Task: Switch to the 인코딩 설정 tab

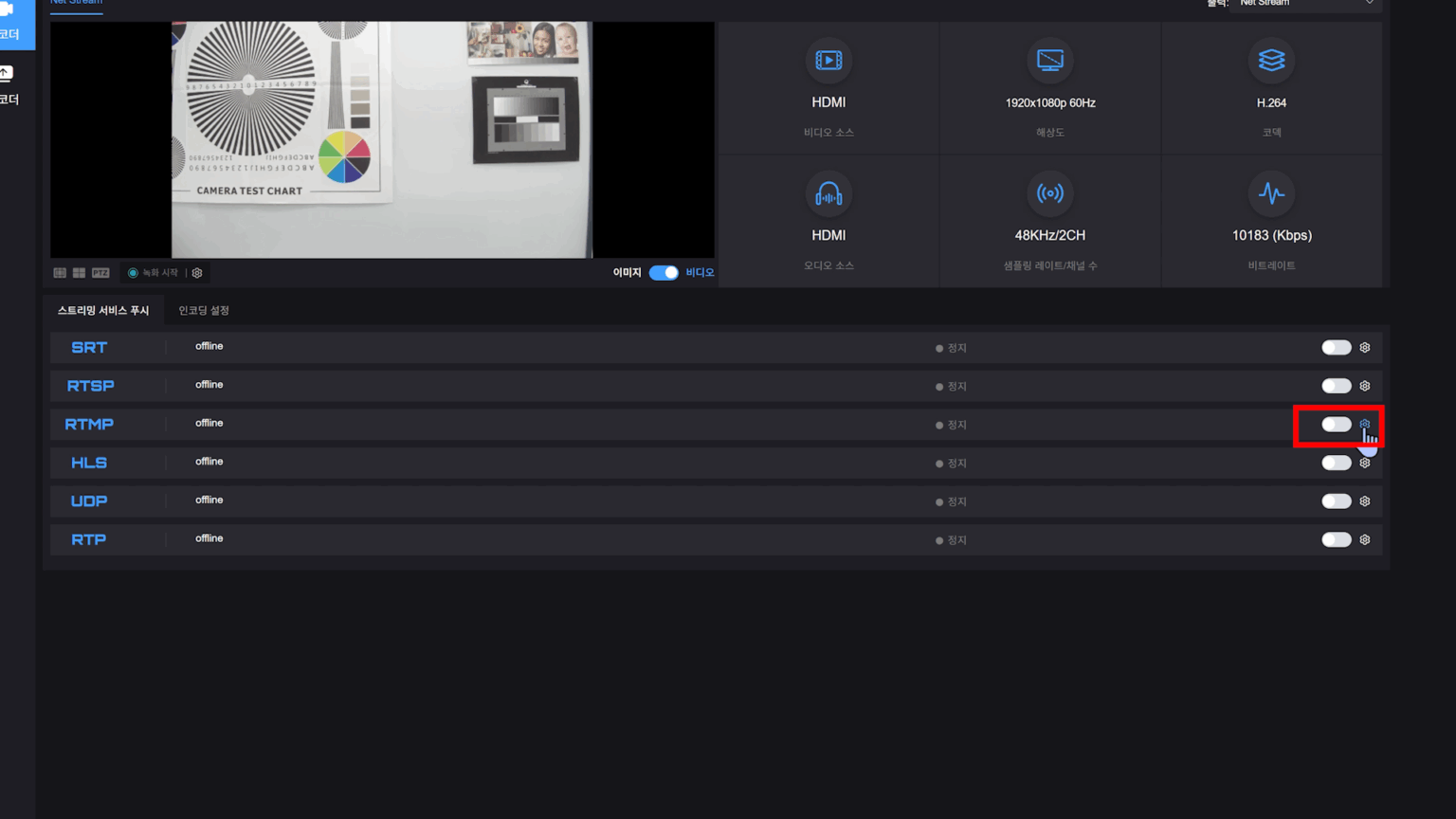Action: [202, 310]
